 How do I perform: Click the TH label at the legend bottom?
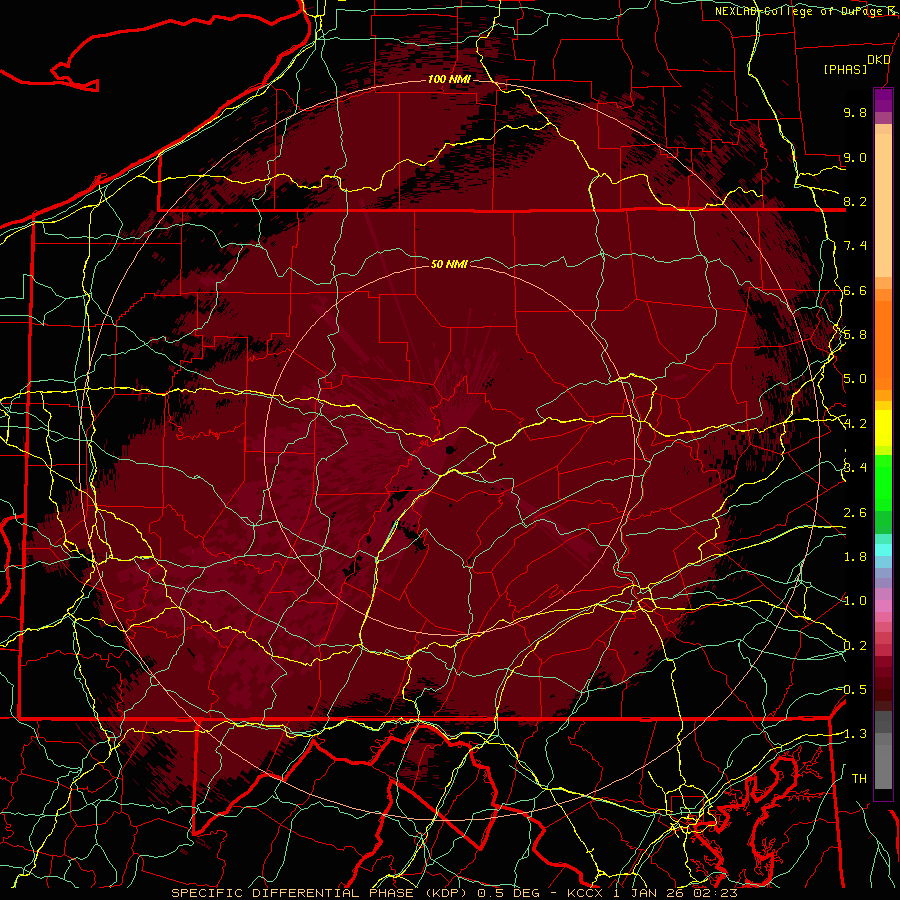[x=859, y=779]
